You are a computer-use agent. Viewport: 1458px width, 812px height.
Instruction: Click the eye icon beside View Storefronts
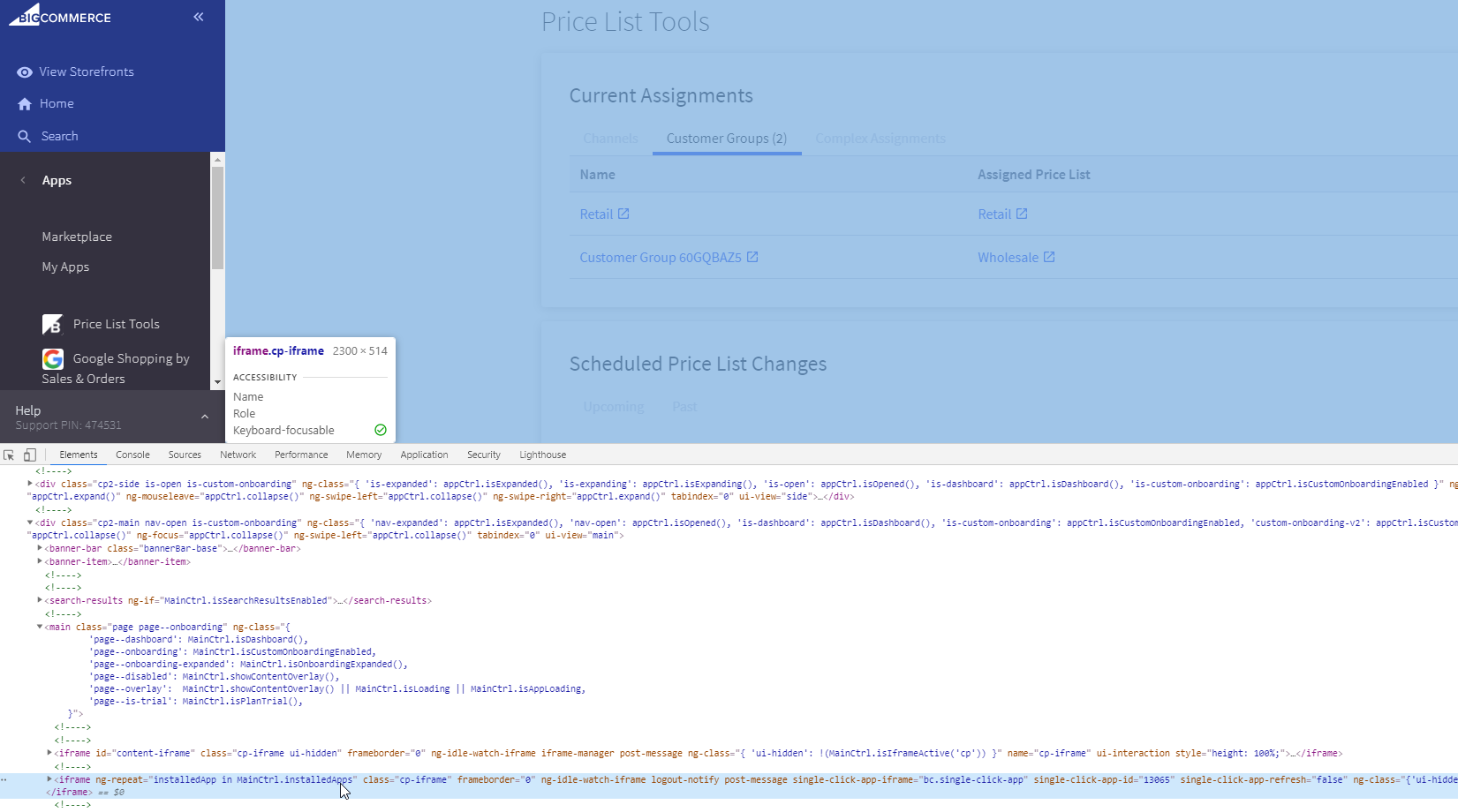tap(25, 72)
